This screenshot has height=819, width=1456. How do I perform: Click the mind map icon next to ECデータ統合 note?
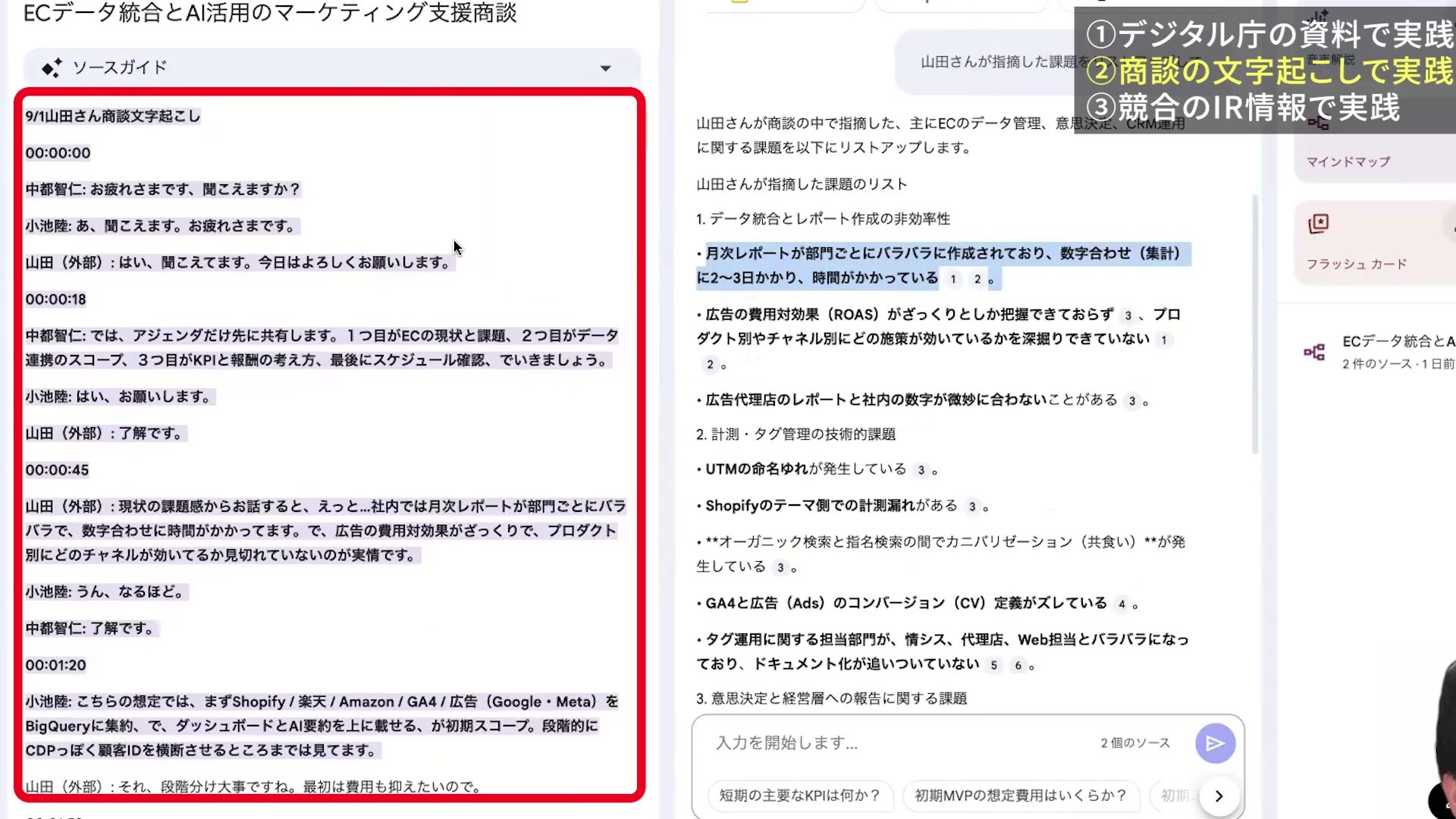point(1314,352)
